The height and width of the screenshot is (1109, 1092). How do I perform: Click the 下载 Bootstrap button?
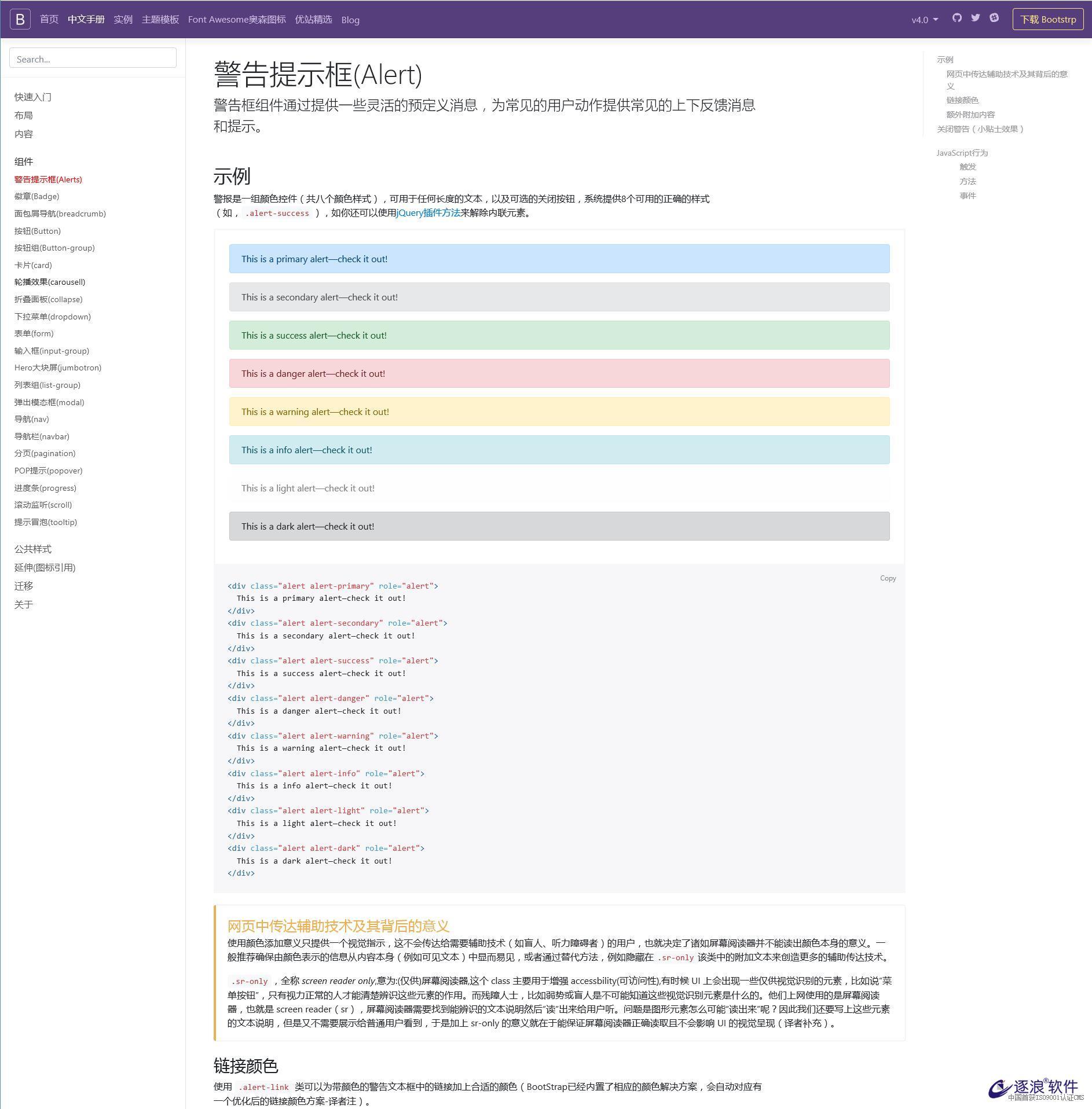[x=1048, y=19]
